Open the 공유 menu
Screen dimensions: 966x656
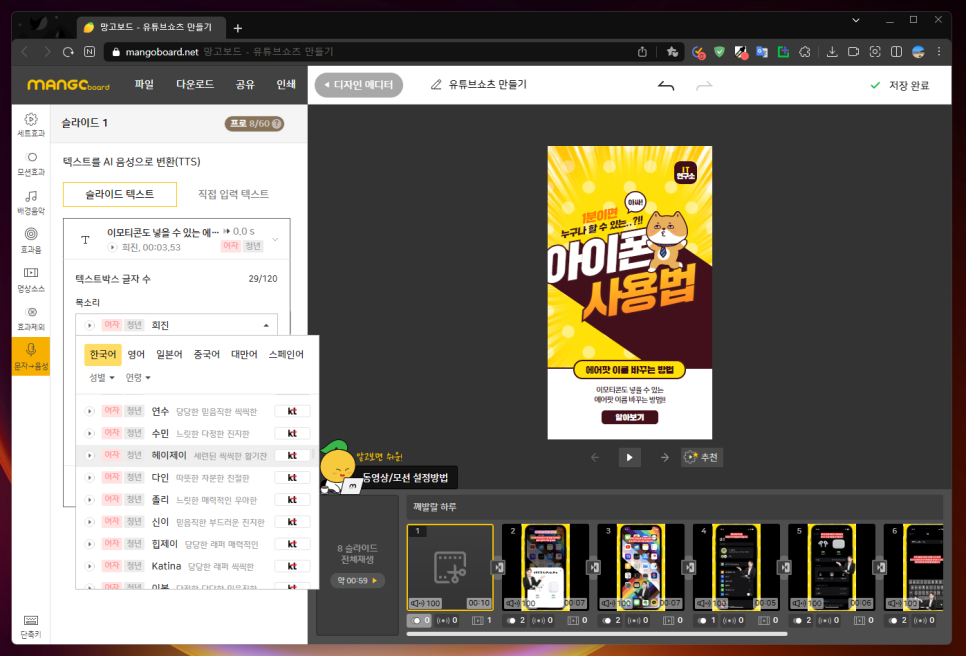[x=245, y=84]
